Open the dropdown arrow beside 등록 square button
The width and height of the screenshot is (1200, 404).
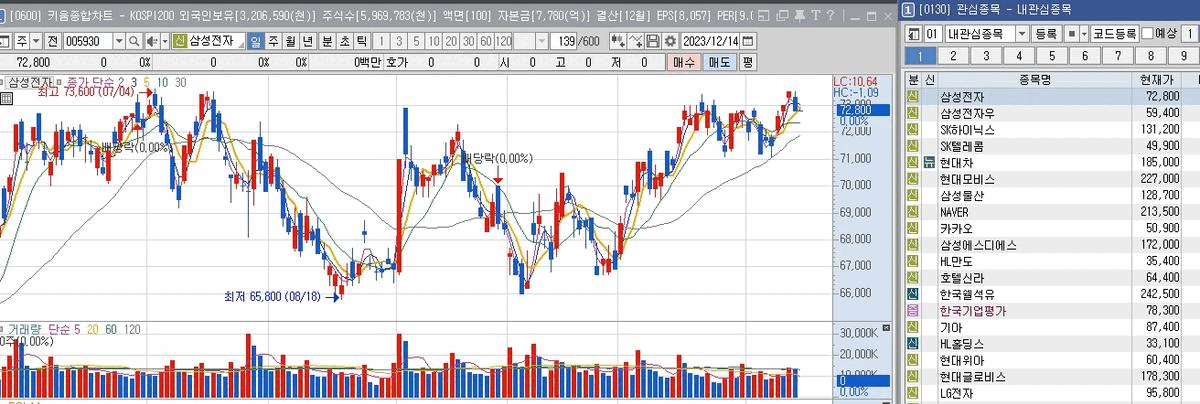[x=1084, y=34]
